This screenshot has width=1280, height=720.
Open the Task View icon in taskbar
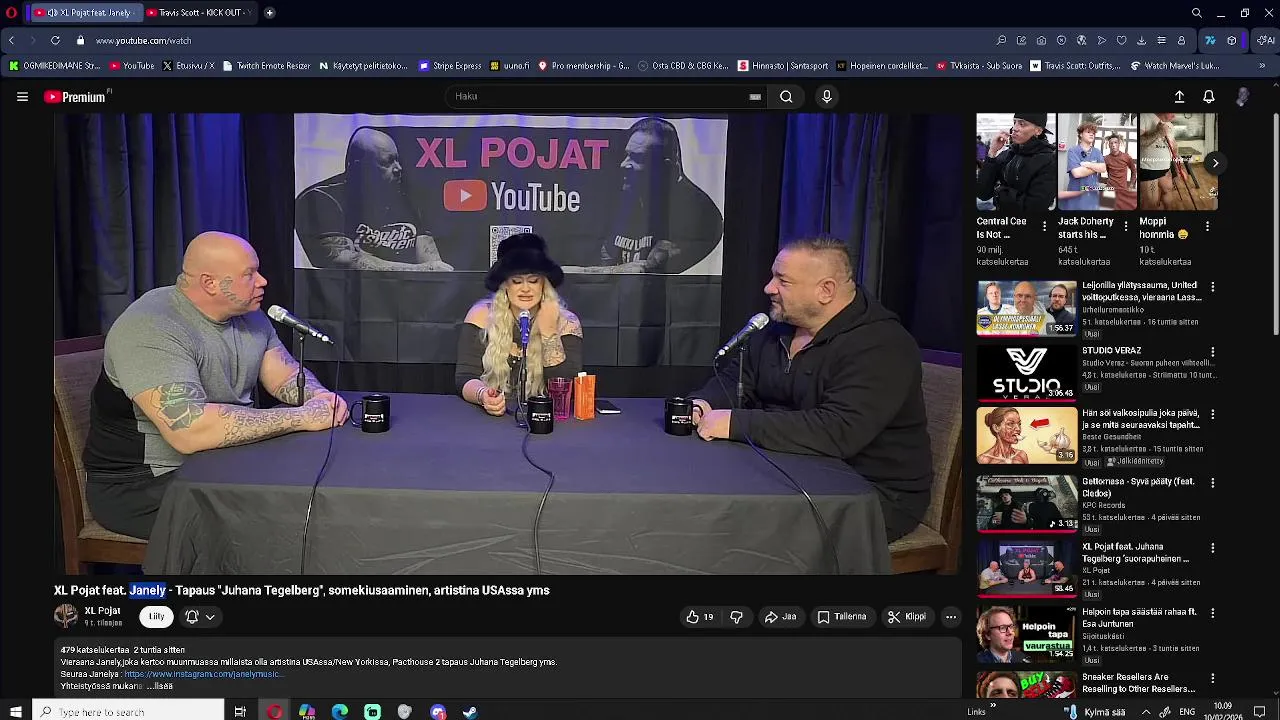tap(240, 712)
